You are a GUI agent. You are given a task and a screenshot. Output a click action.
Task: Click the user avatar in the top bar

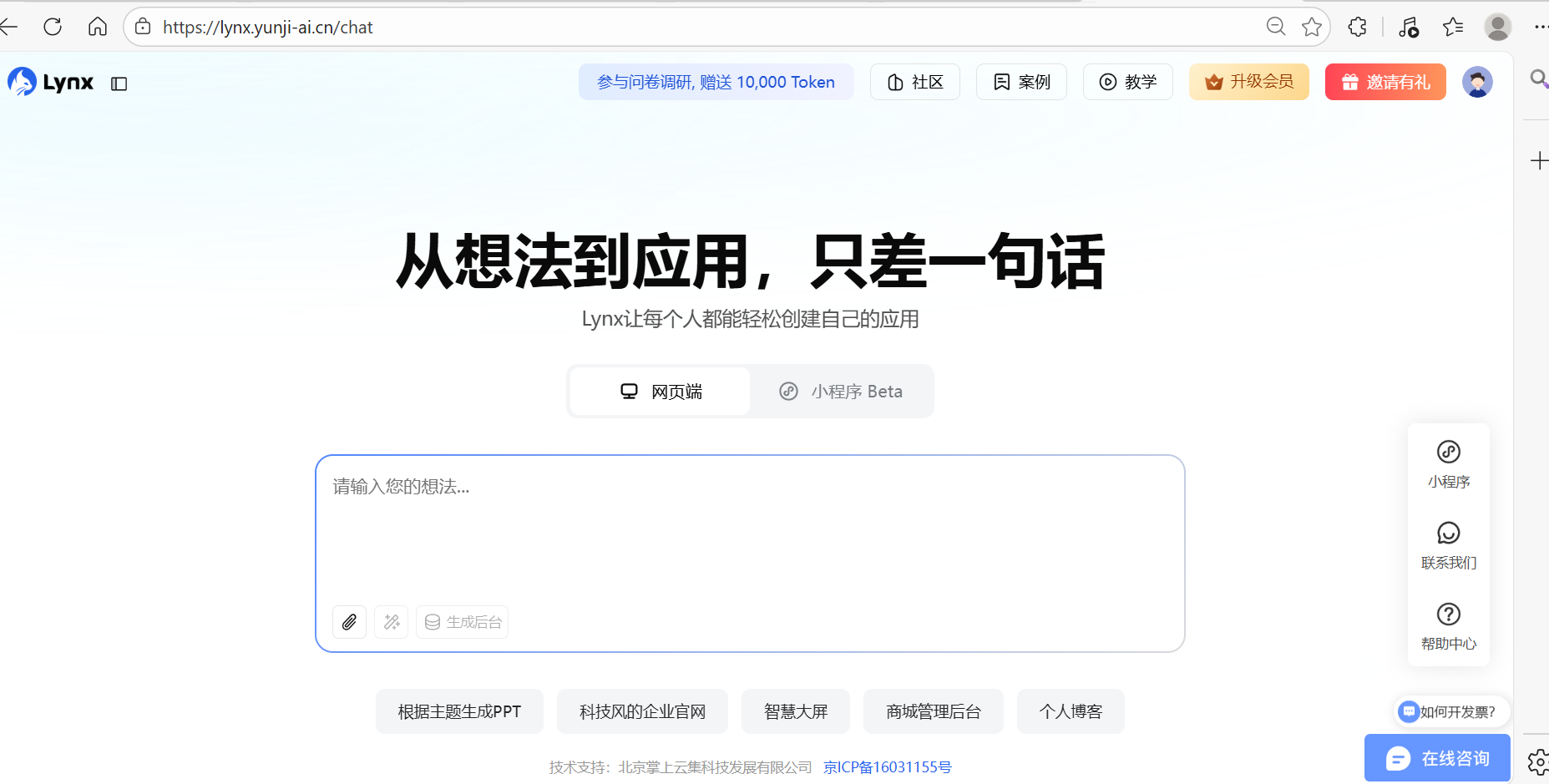click(x=1477, y=81)
